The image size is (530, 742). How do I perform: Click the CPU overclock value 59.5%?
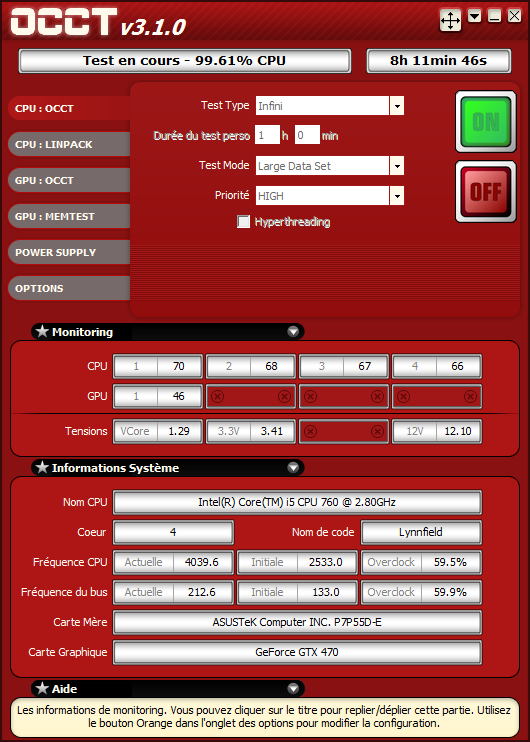tap(450, 562)
